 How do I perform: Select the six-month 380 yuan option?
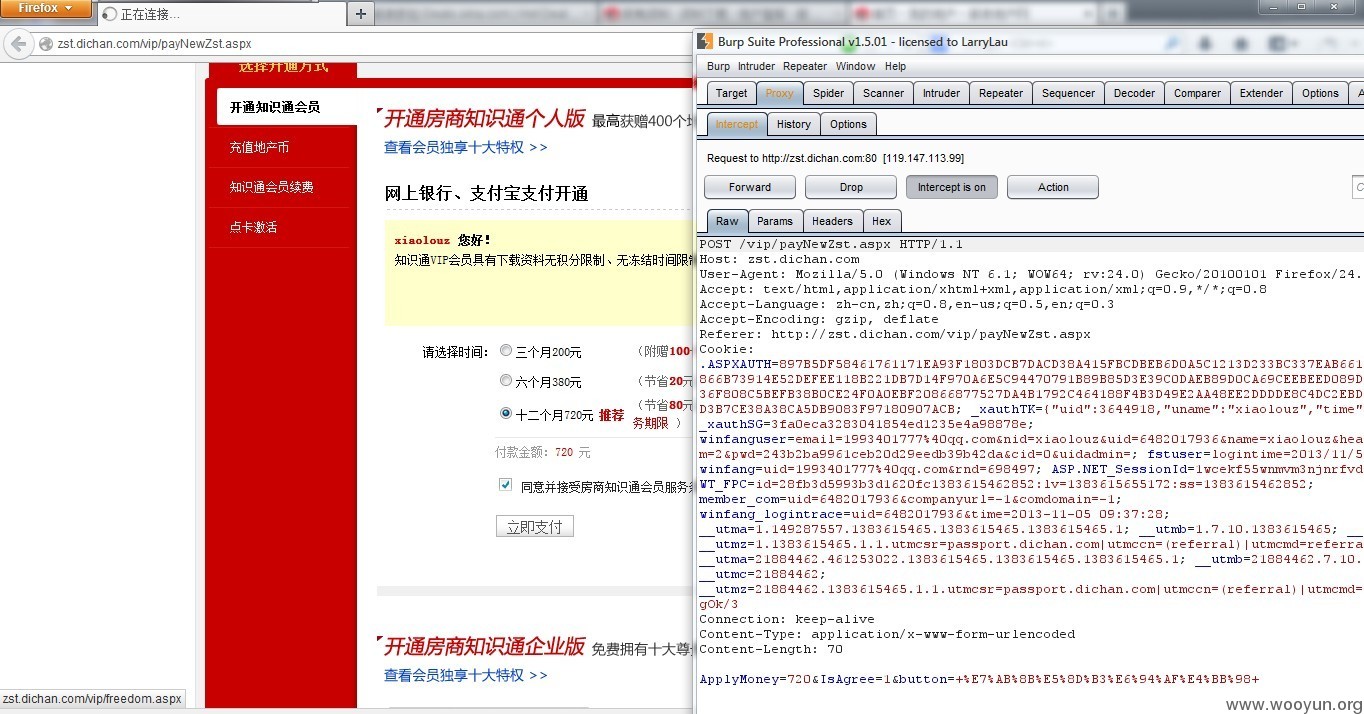coord(506,381)
